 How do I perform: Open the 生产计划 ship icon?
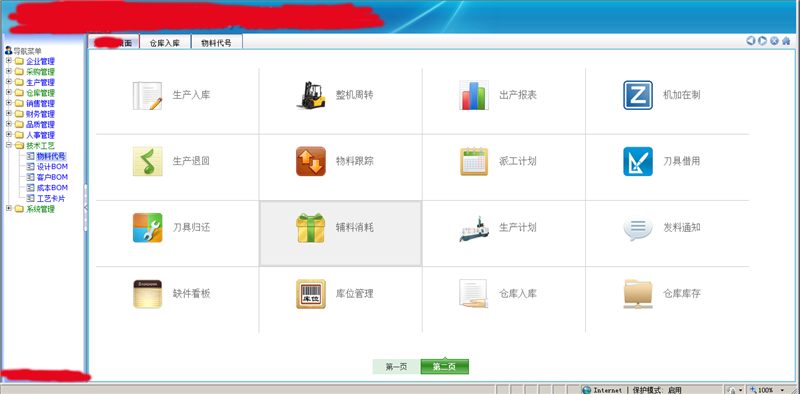(x=474, y=229)
